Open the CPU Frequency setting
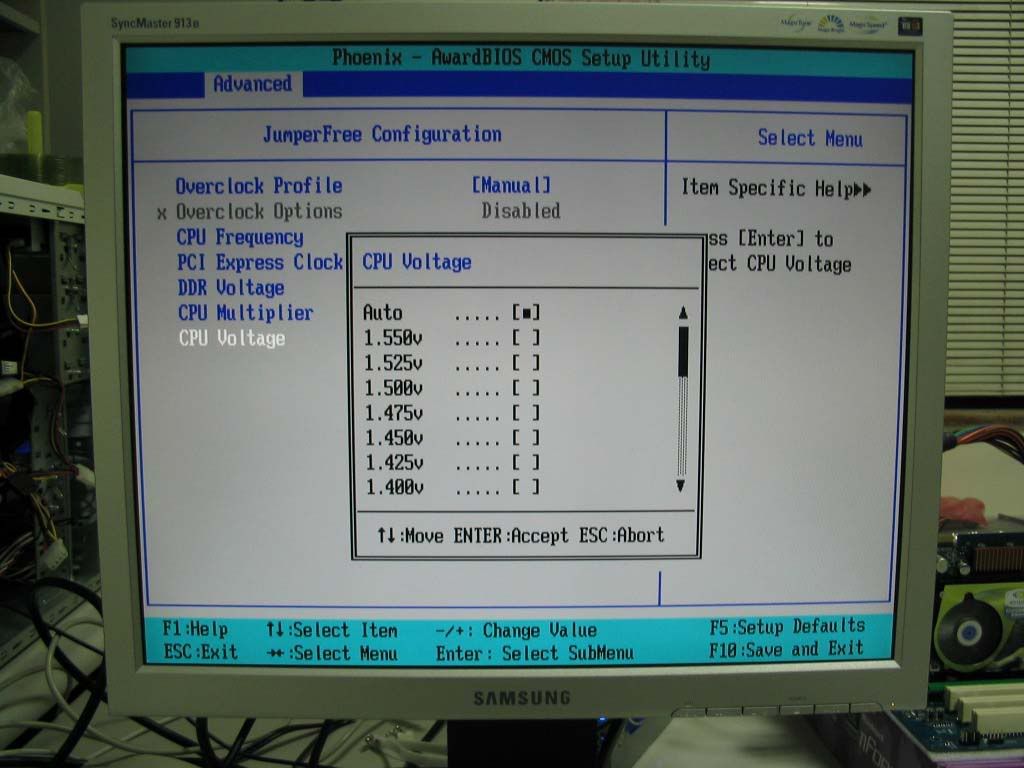The height and width of the screenshot is (768, 1024). (240, 237)
